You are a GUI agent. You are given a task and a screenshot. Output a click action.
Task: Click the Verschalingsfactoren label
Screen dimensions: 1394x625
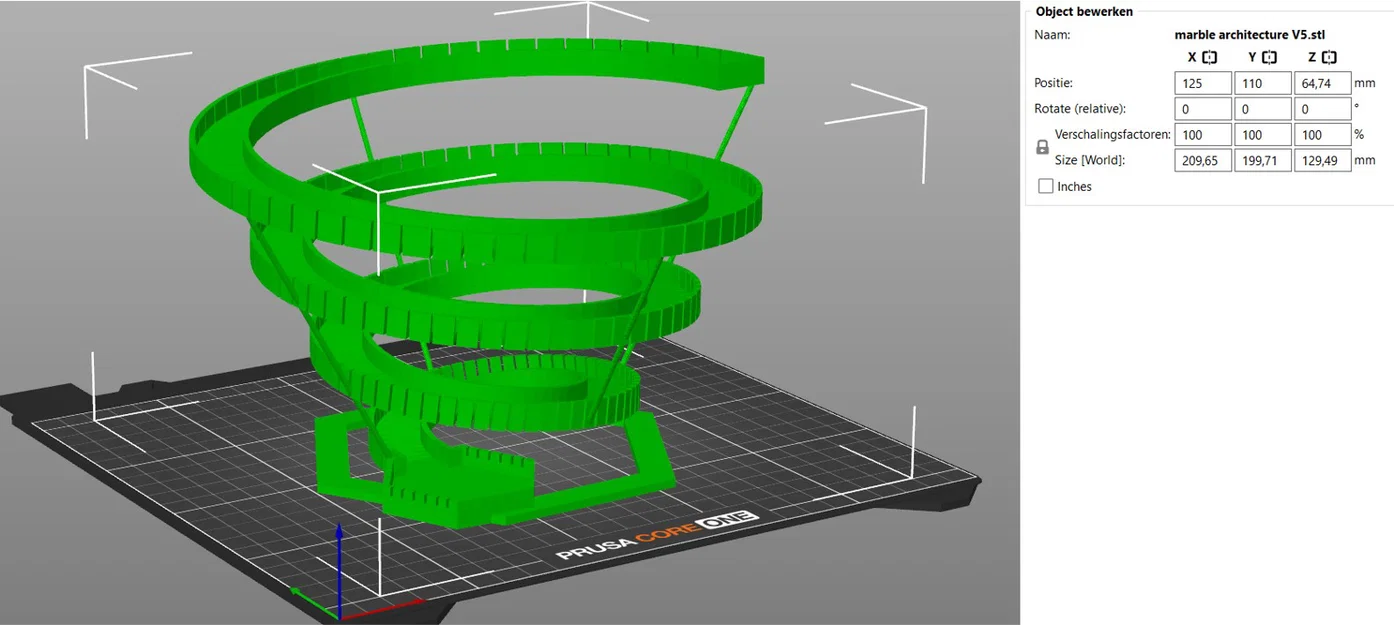click(1113, 135)
